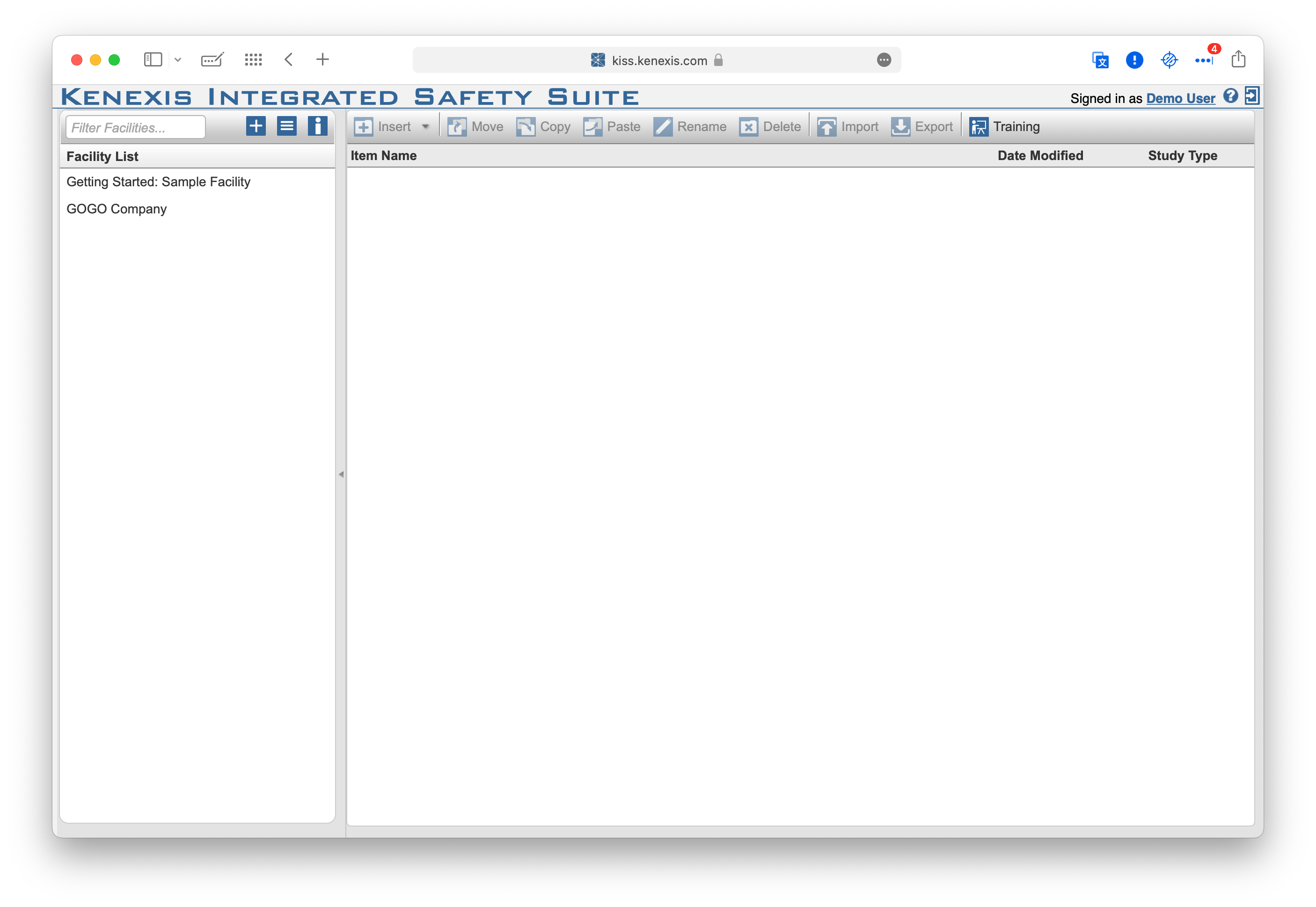Expand the Insert dropdown arrow

click(x=425, y=127)
